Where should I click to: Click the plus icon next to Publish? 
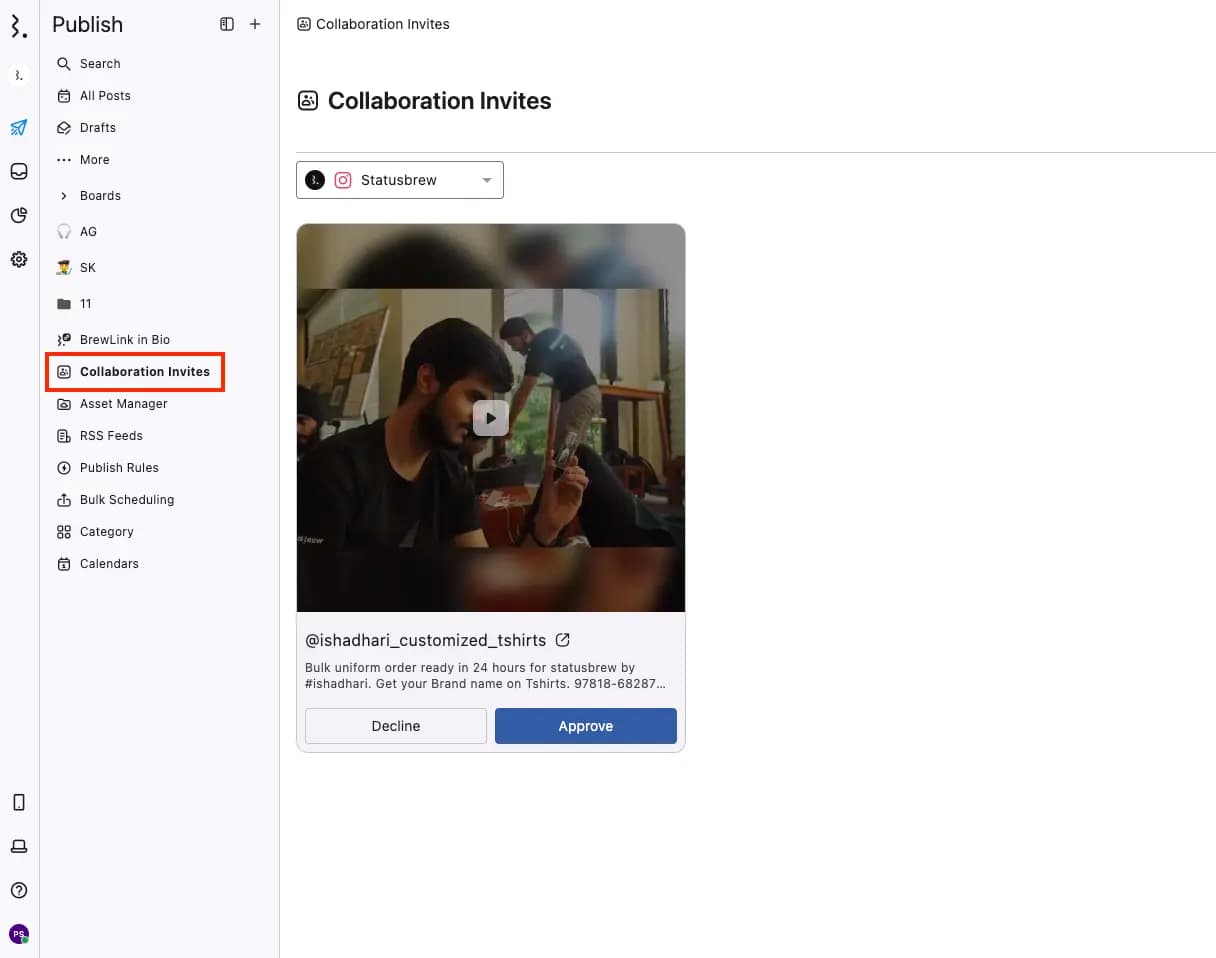[x=255, y=24]
